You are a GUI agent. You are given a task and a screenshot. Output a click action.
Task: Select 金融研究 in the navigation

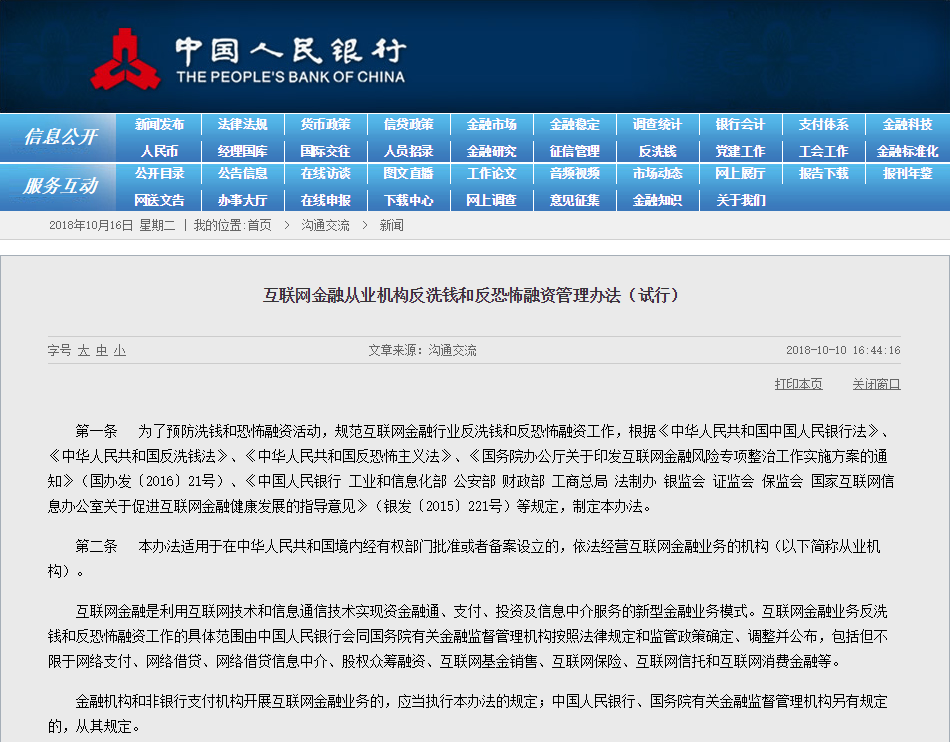pyautogui.click(x=491, y=151)
